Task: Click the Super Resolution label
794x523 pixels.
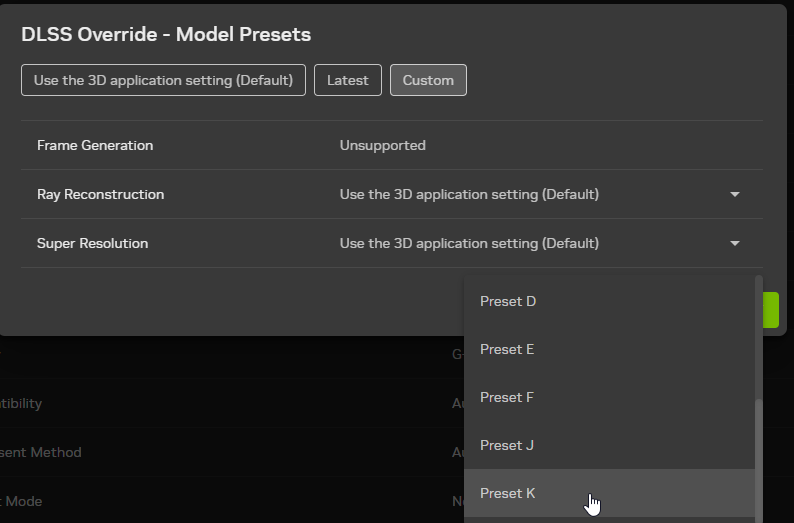Action: [x=93, y=244]
